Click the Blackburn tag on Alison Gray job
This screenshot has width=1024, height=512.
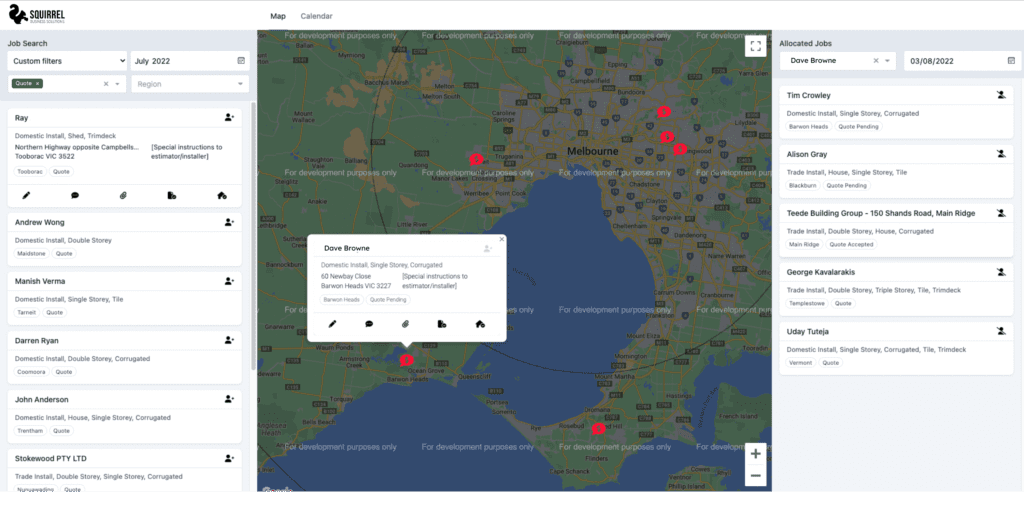point(803,185)
